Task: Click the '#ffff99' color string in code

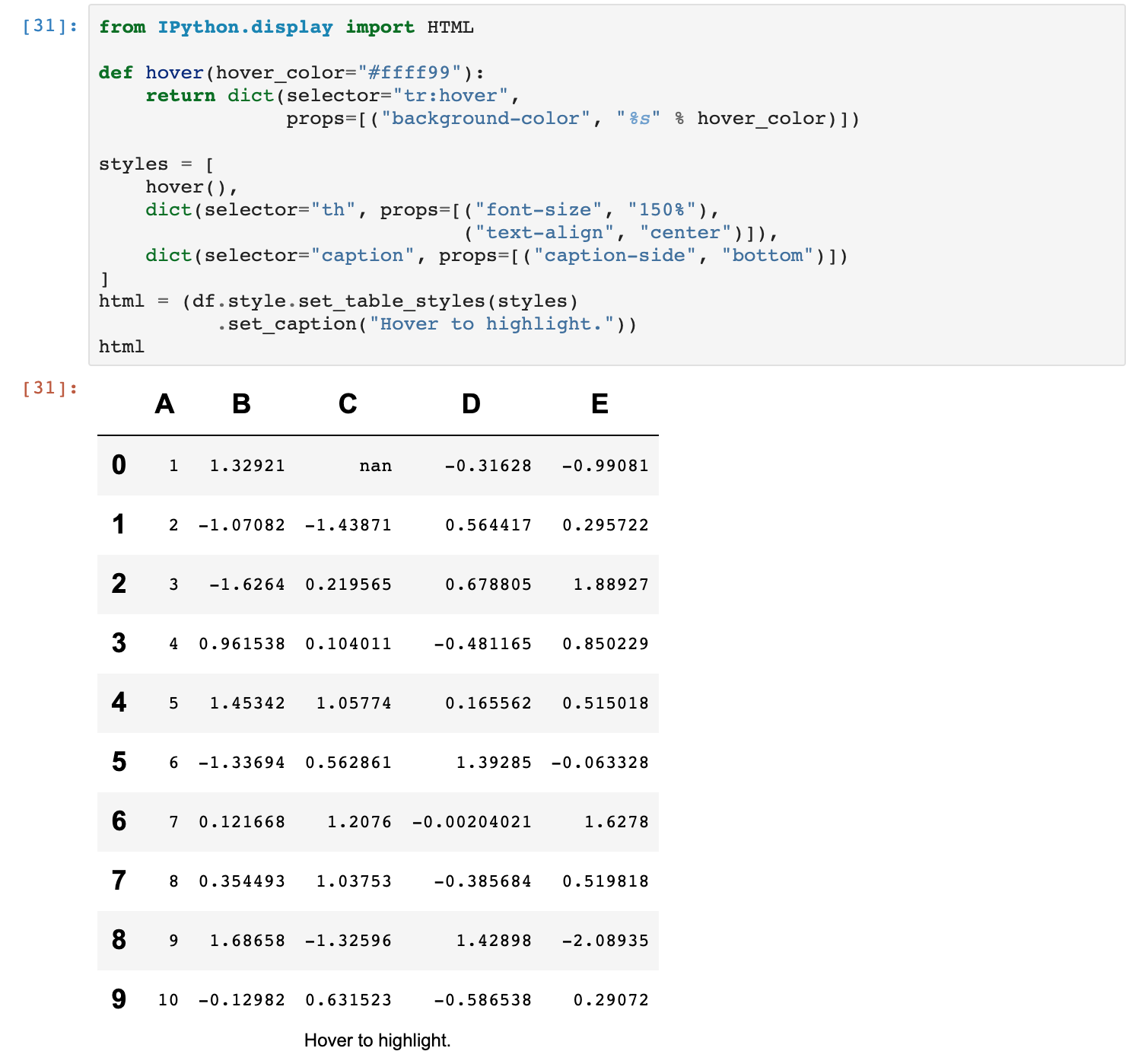Action: click(x=409, y=73)
